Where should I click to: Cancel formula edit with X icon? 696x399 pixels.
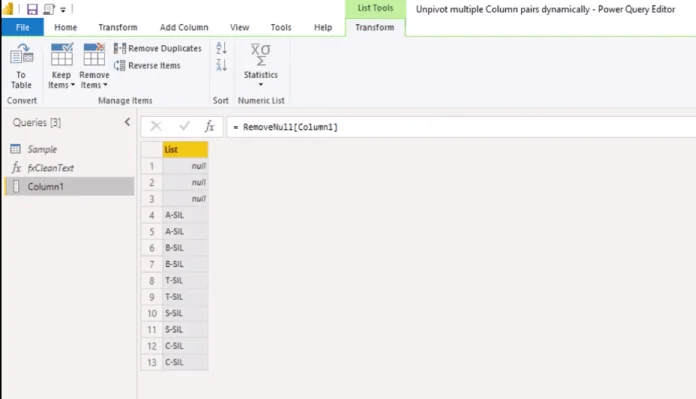click(x=156, y=126)
